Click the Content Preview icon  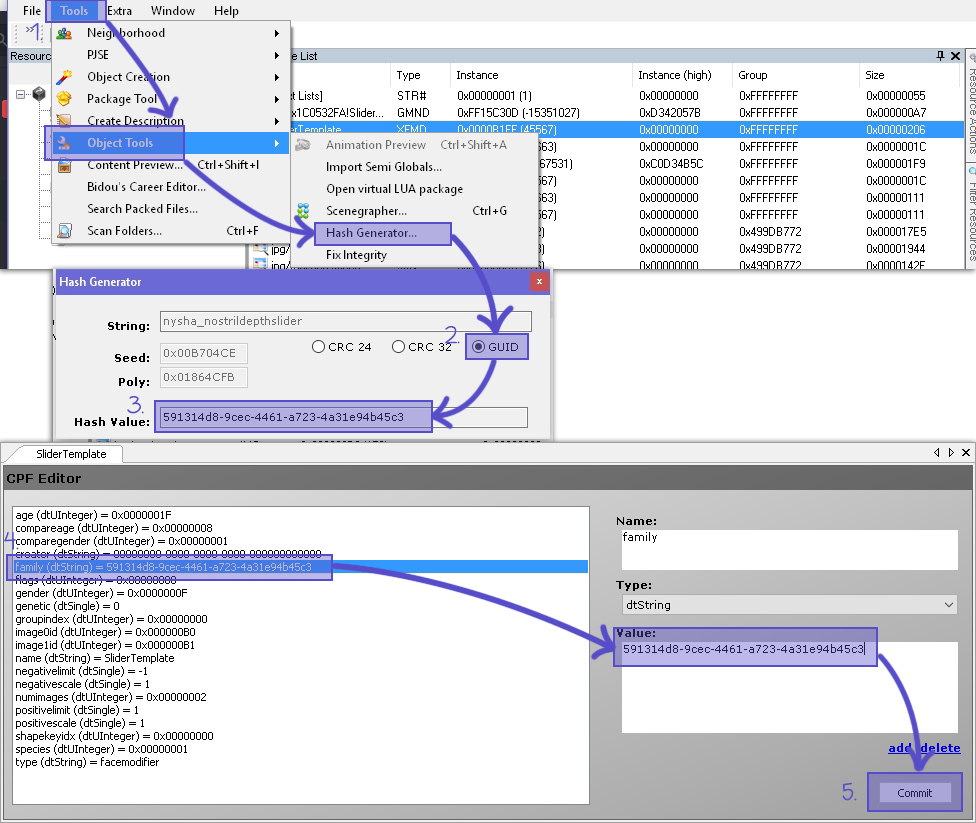(x=65, y=165)
